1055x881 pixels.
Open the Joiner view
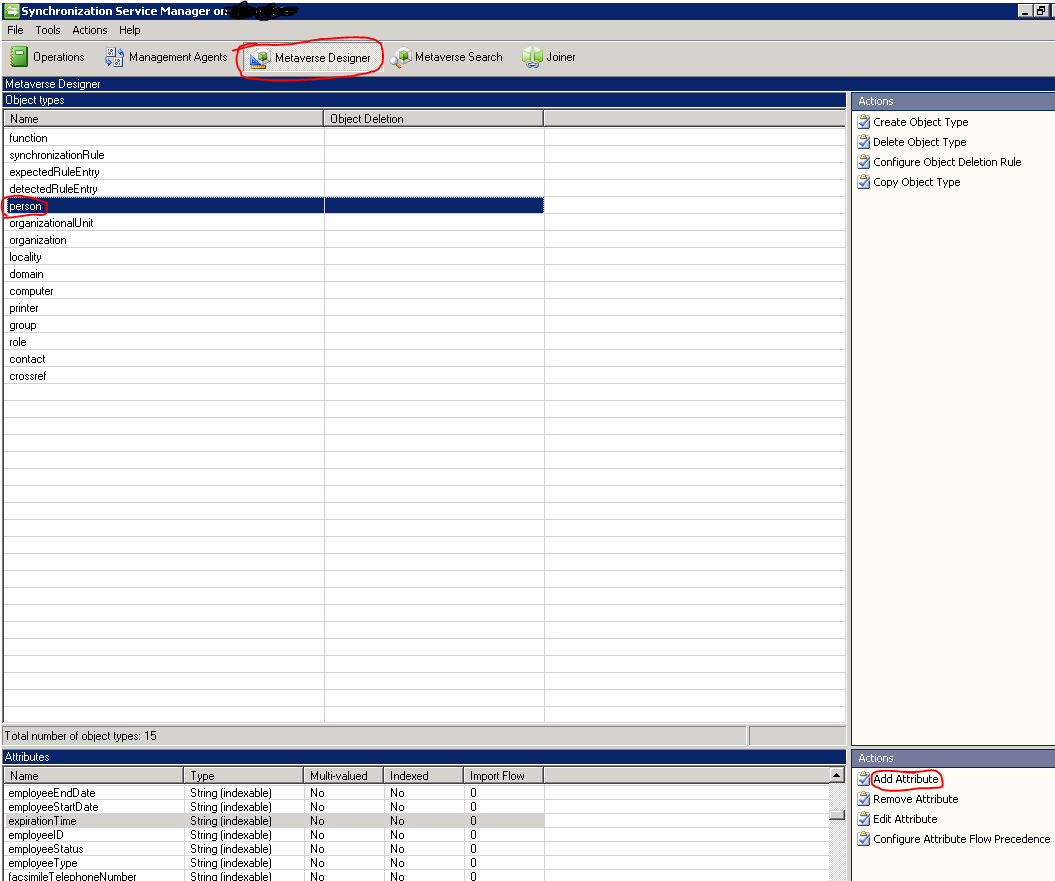[548, 57]
